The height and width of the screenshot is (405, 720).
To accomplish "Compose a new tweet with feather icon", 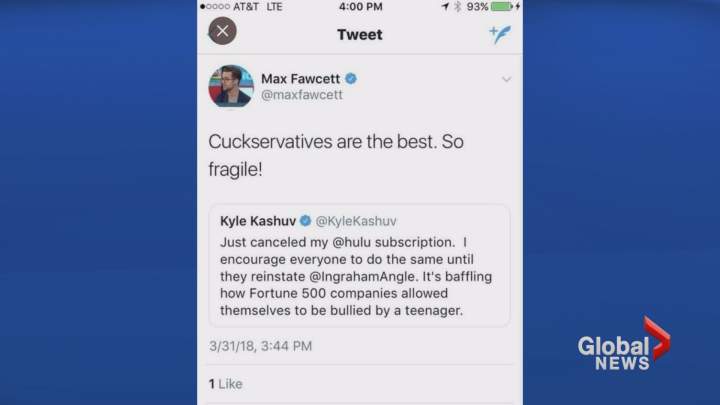I will coord(501,34).
